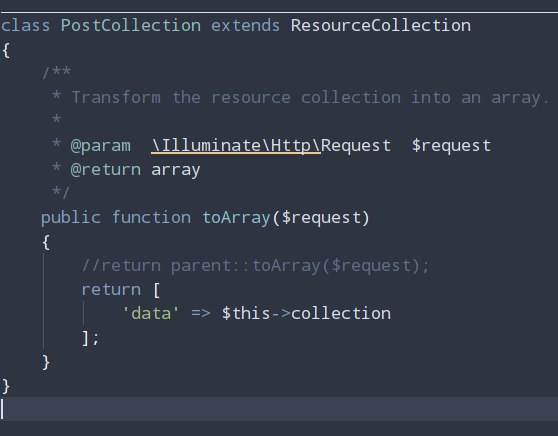Click the return keyword before the bracket
Screen dimensions: 558x436
111,290
